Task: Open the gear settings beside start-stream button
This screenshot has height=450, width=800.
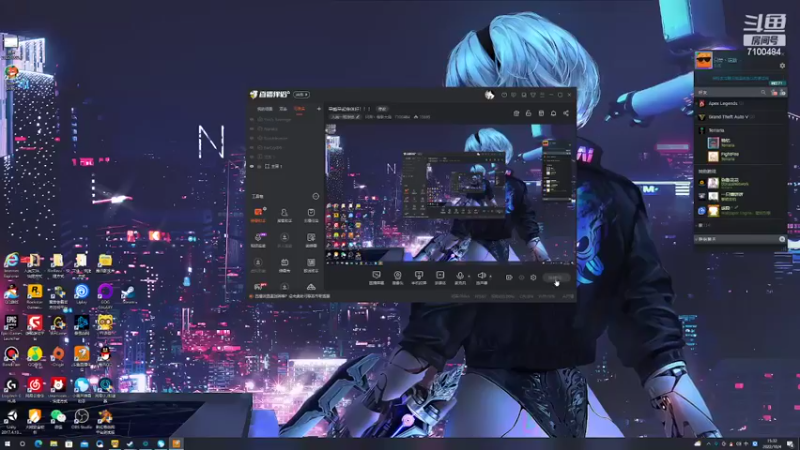Action: click(533, 278)
